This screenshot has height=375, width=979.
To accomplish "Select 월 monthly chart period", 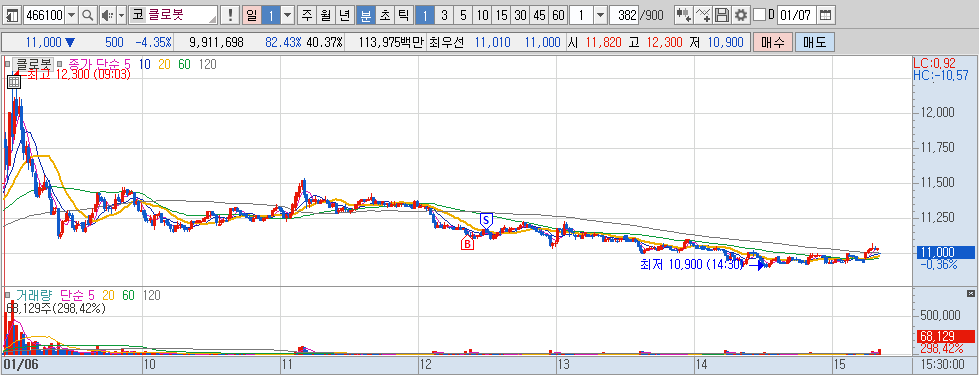I will (325, 15).
